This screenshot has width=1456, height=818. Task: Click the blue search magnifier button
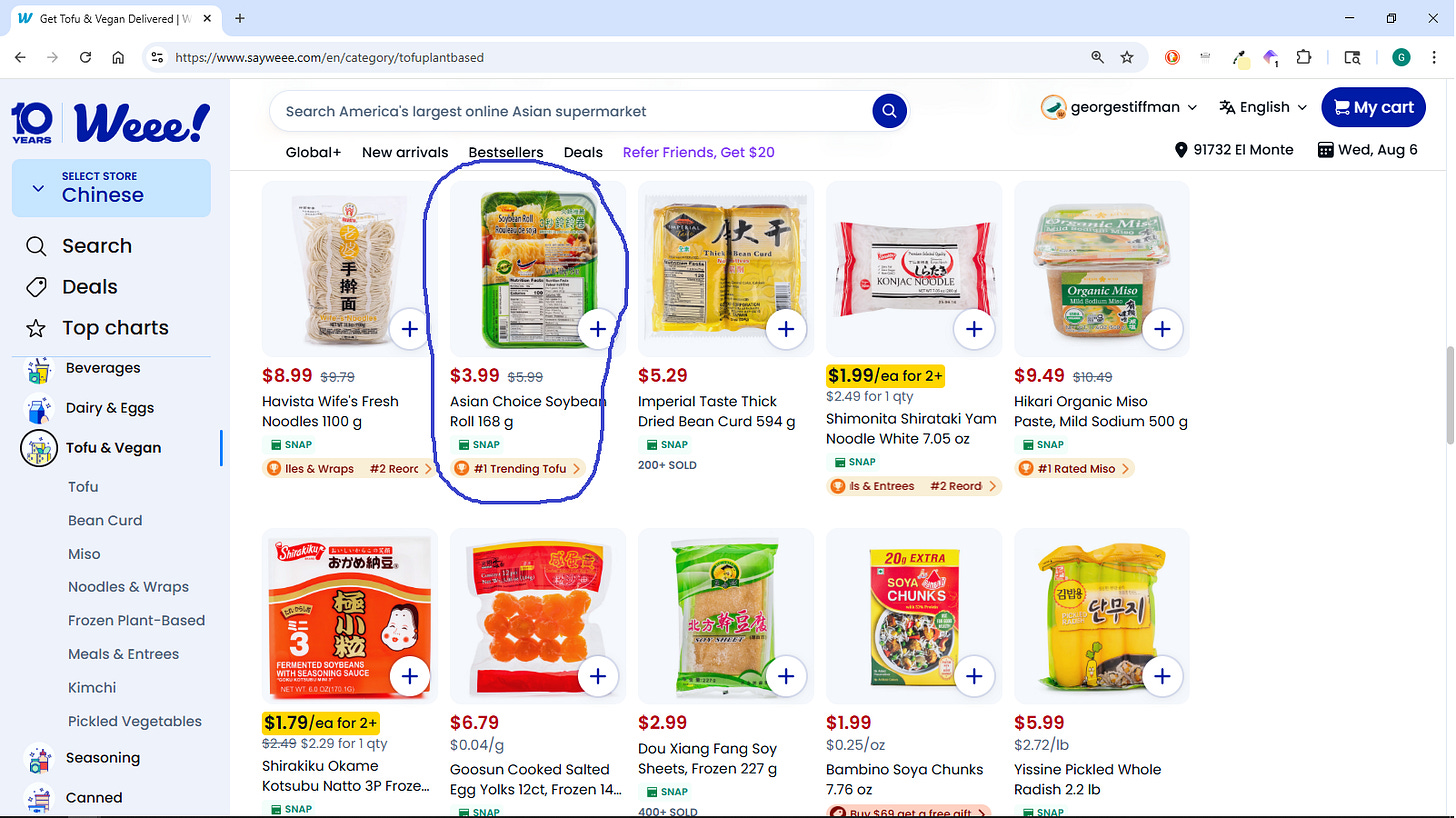click(889, 111)
